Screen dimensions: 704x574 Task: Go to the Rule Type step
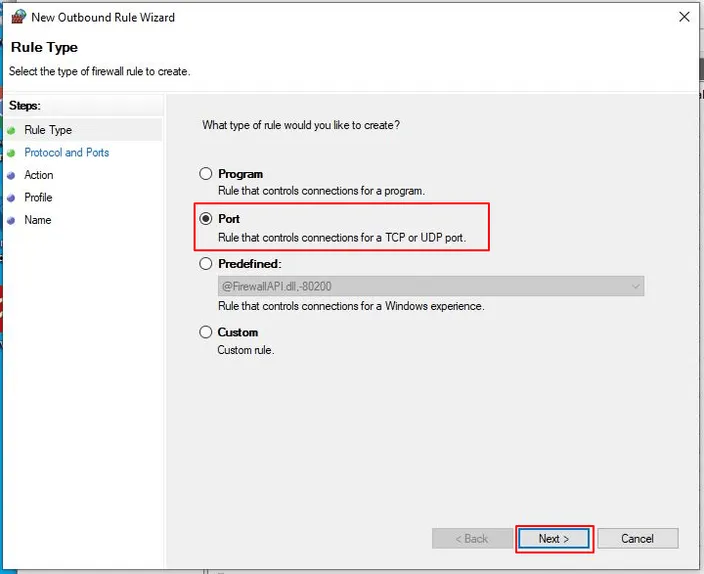(x=48, y=130)
